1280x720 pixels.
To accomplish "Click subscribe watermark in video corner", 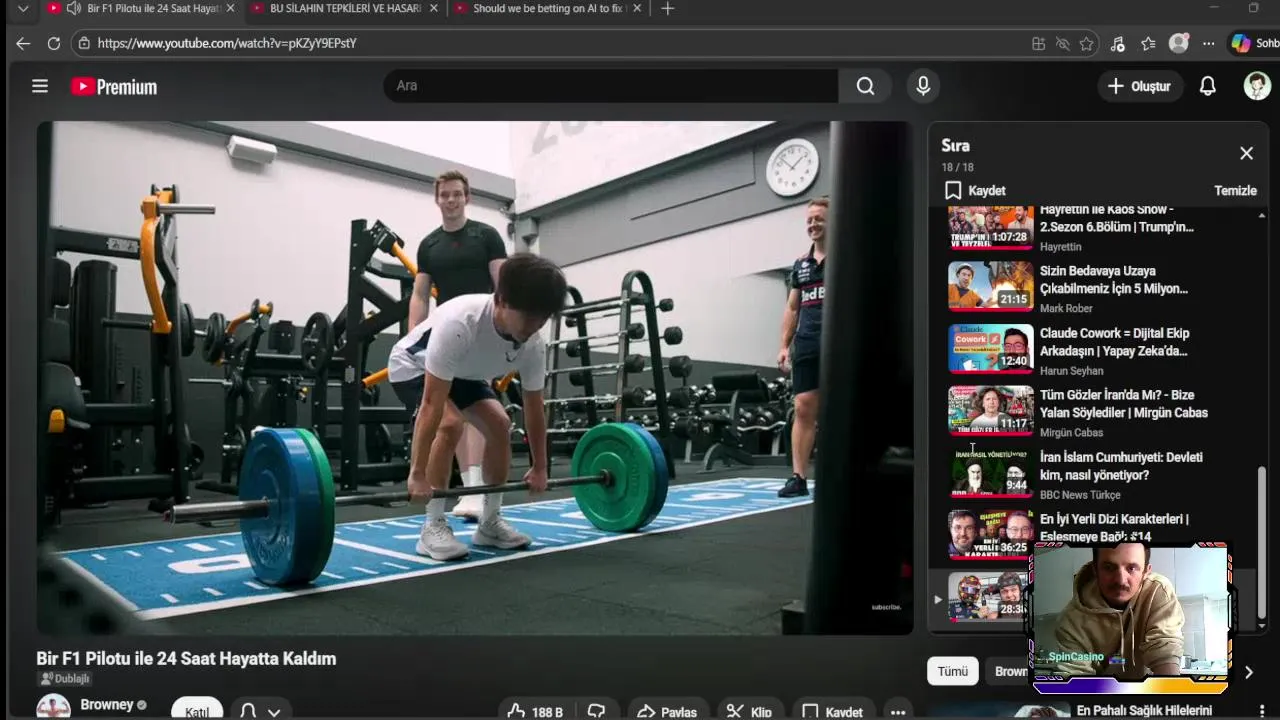I will tap(886, 607).
